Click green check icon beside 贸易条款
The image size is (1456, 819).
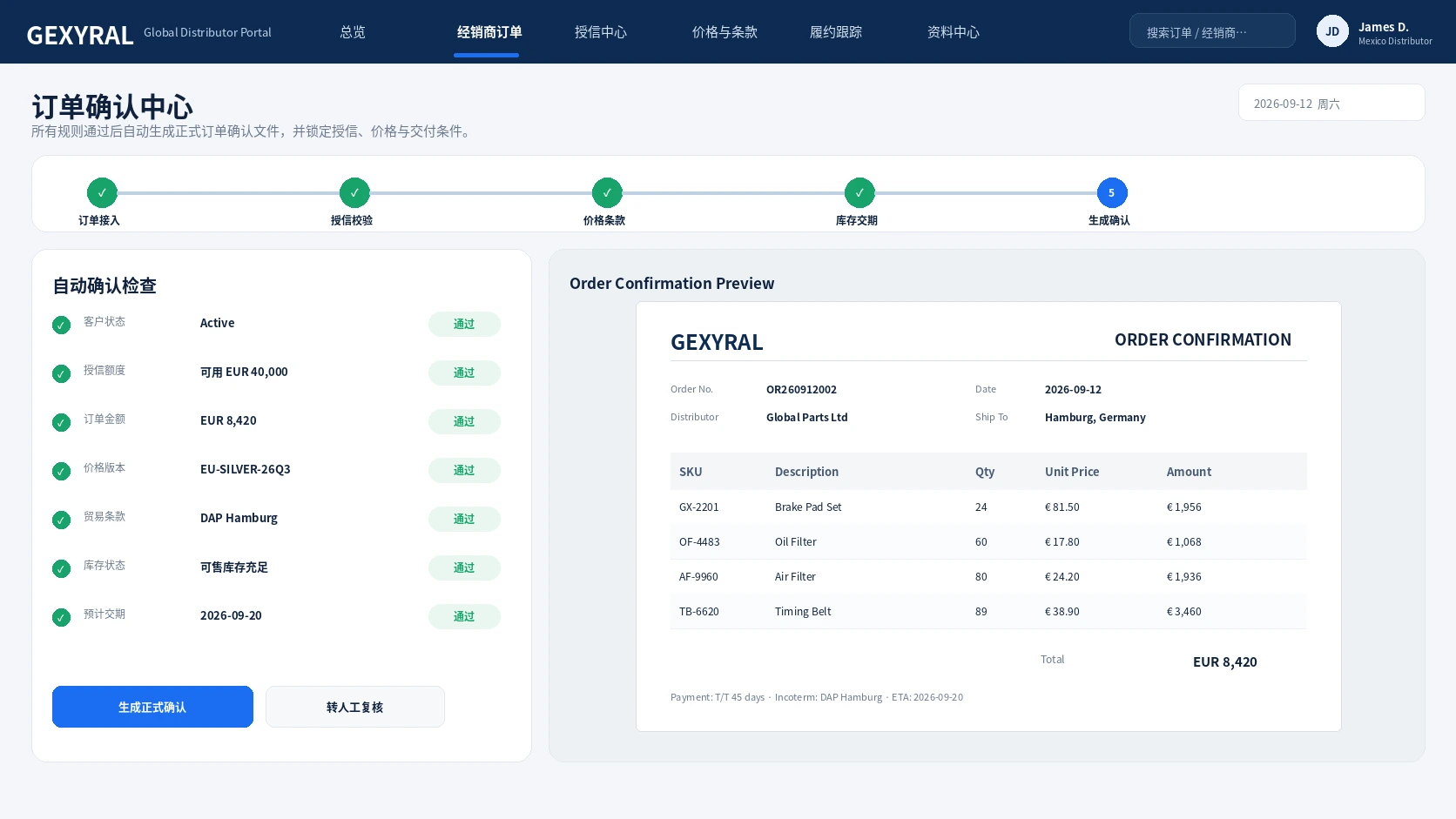click(61, 520)
